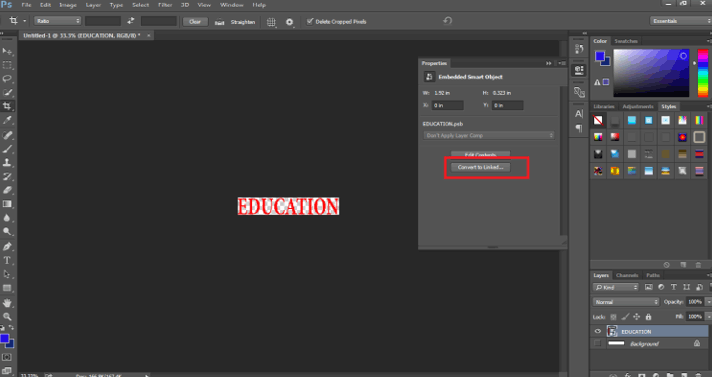The image size is (712, 377).
Task: Click the Edit Contents button
Action: click(x=480, y=154)
